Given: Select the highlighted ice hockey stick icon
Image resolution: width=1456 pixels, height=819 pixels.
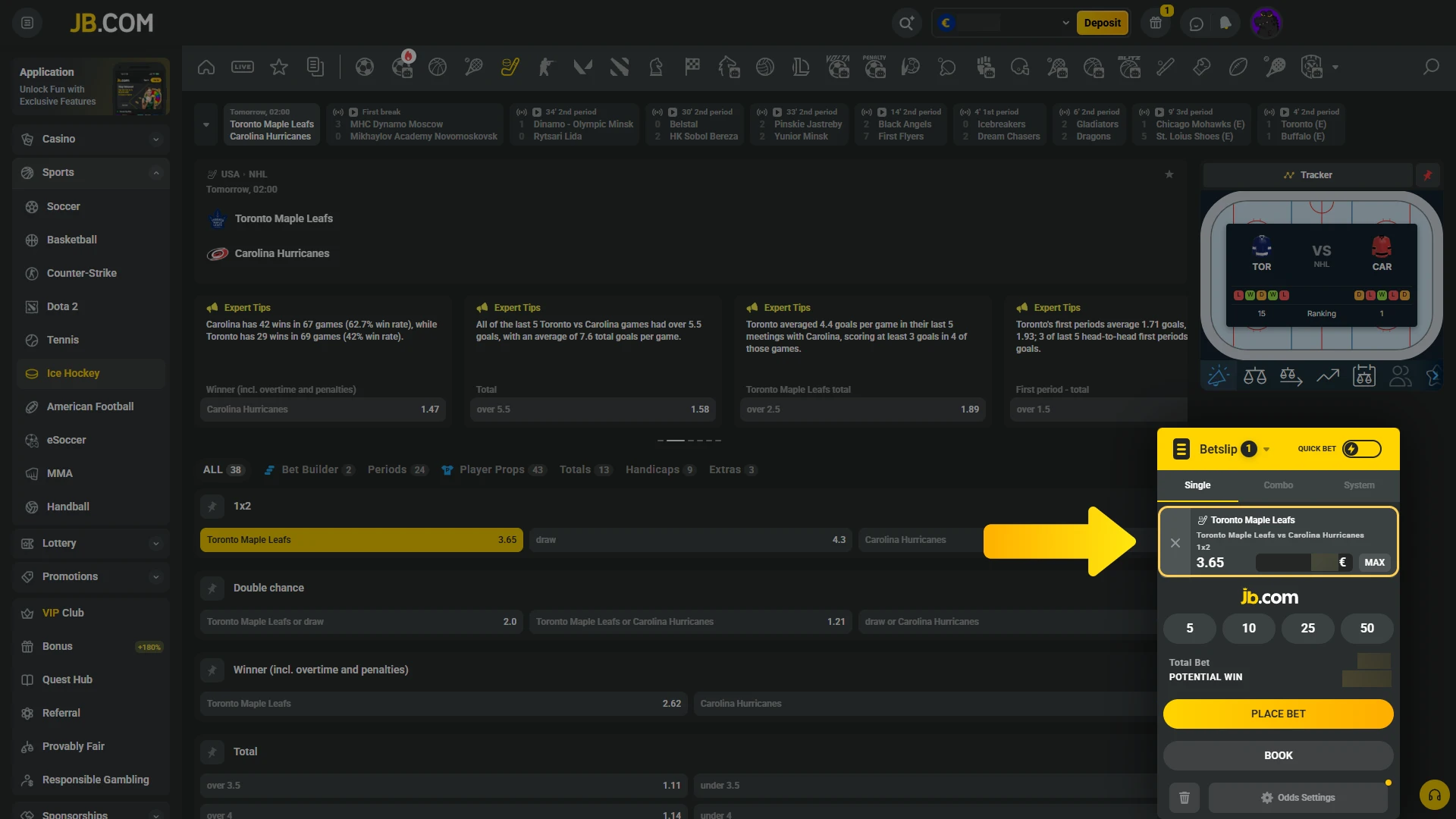Looking at the screenshot, I should (x=510, y=67).
